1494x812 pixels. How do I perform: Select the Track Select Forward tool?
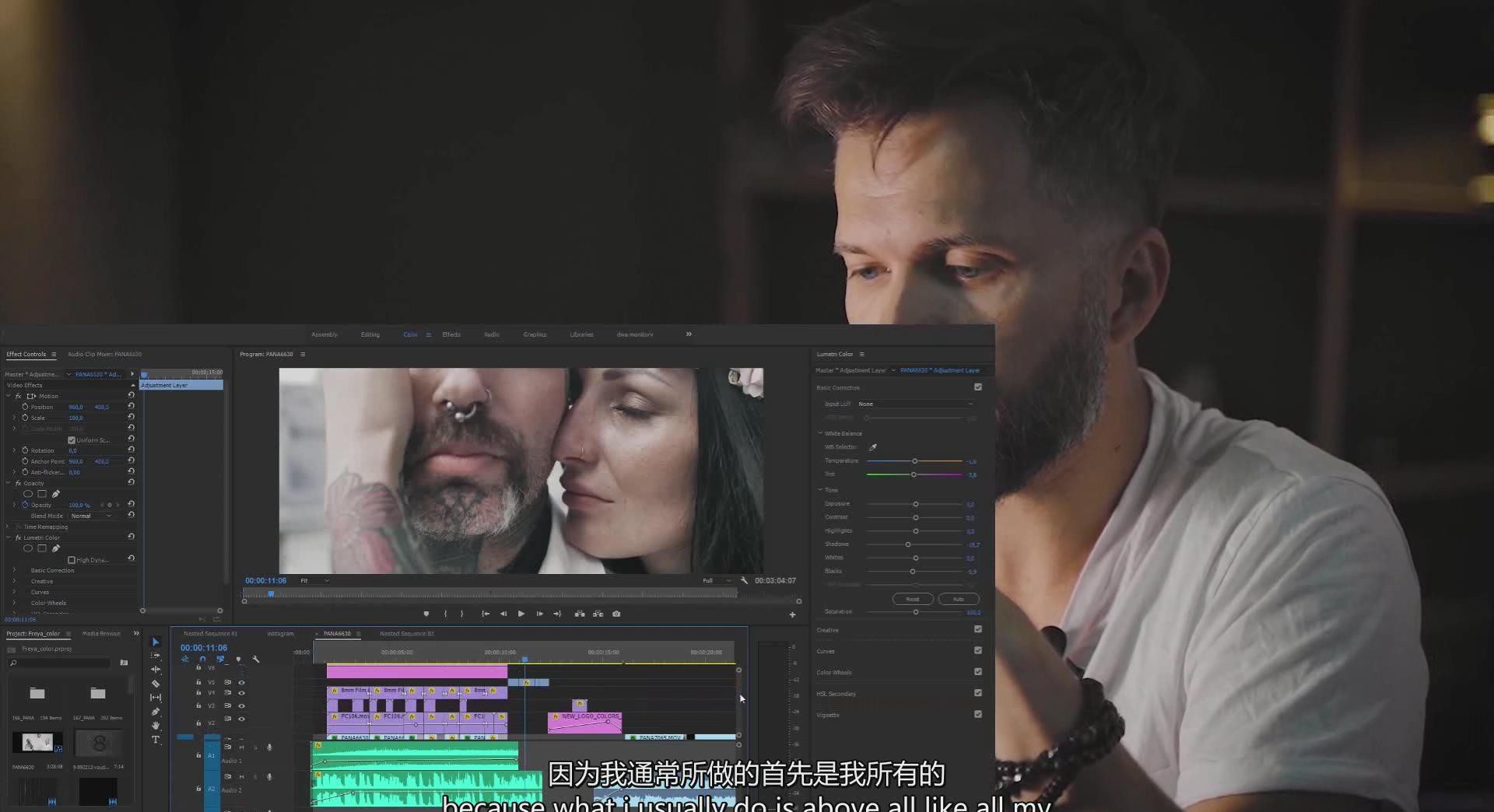pos(156,656)
